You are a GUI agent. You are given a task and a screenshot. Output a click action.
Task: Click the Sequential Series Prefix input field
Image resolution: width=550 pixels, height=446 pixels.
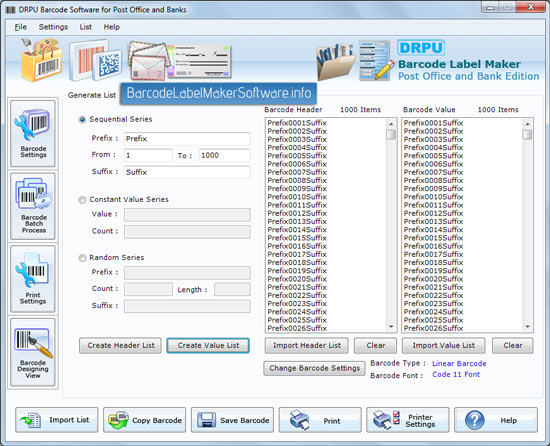tap(187, 138)
